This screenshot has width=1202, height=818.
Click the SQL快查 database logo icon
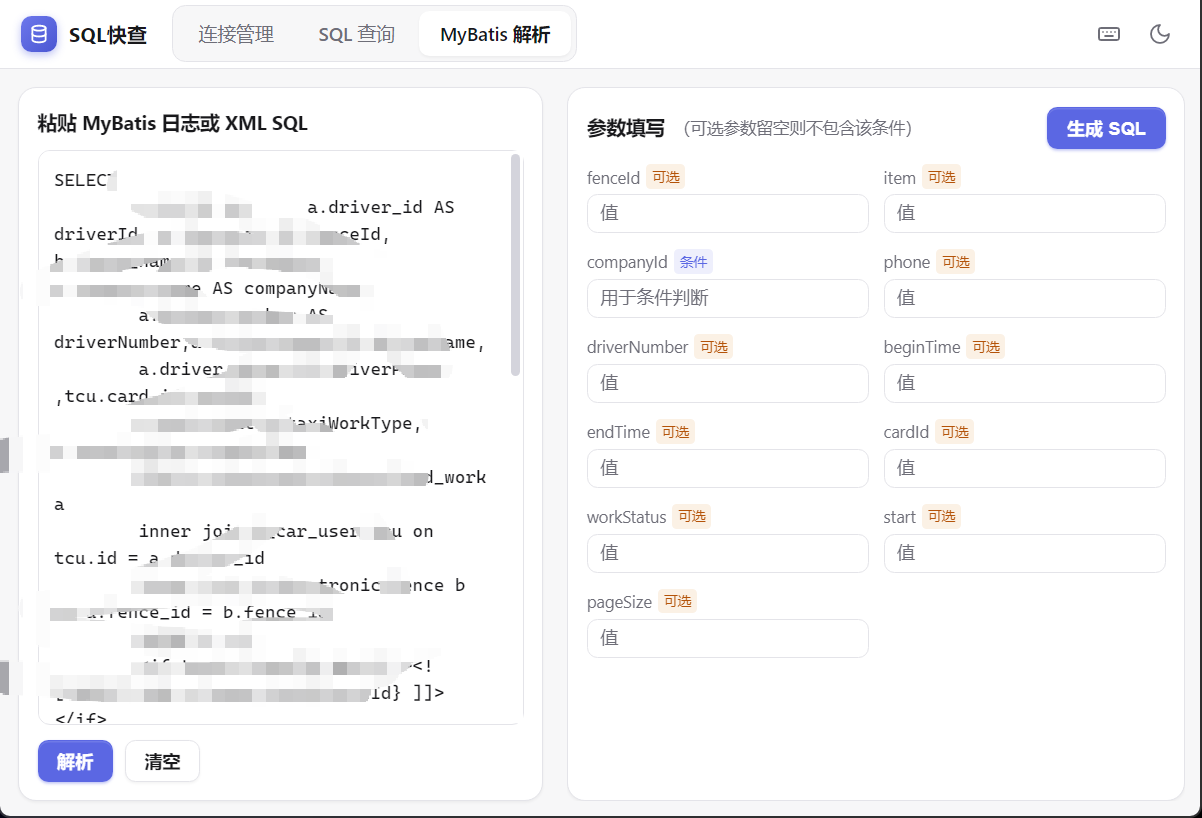[x=39, y=34]
